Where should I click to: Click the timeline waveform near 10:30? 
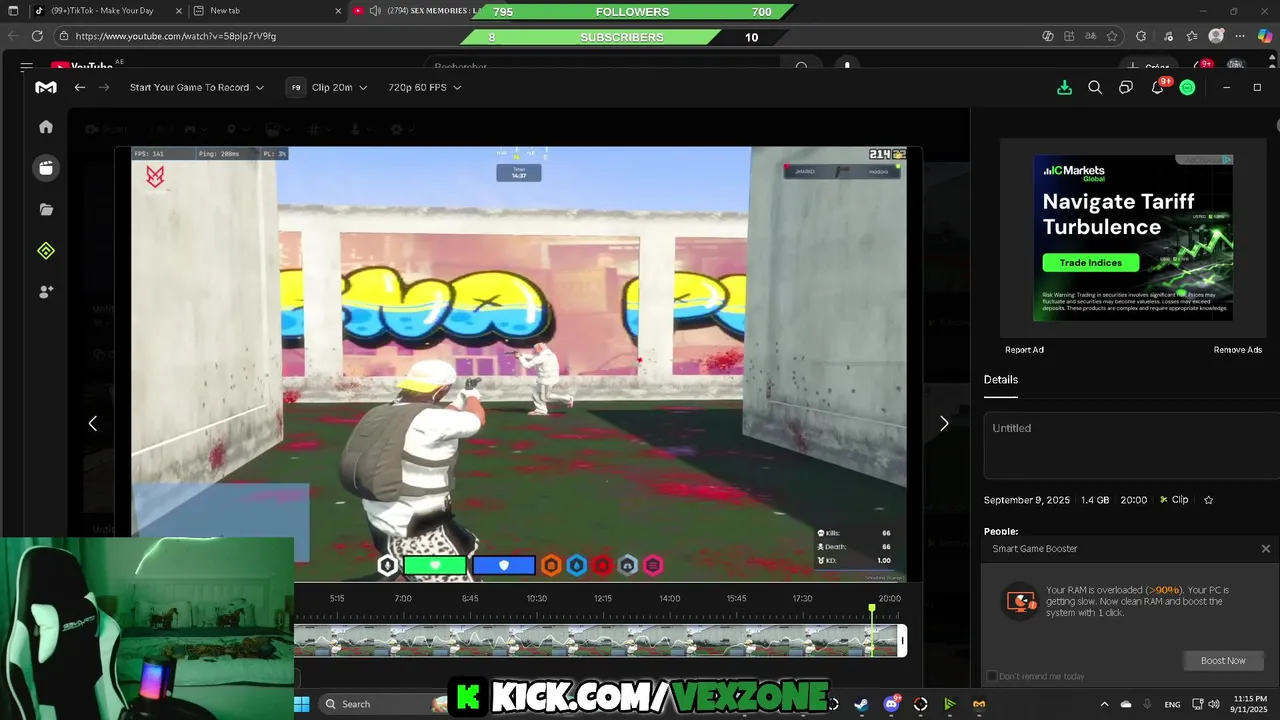(x=537, y=641)
